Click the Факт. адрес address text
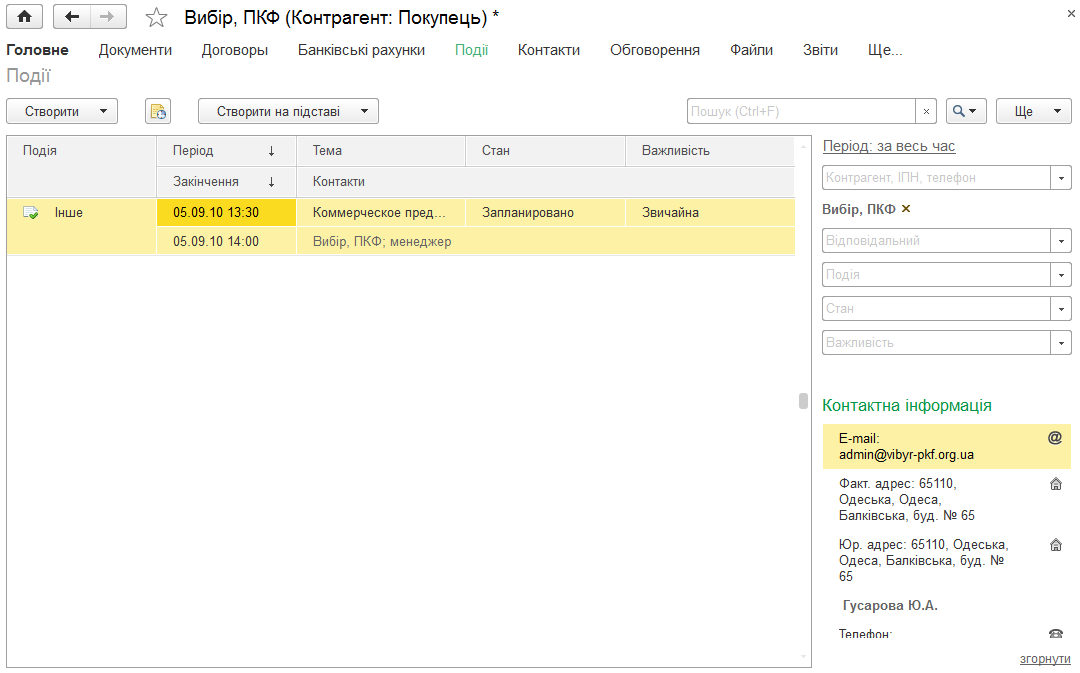The width and height of the screenshot is (1080, 673). (906, 499)
